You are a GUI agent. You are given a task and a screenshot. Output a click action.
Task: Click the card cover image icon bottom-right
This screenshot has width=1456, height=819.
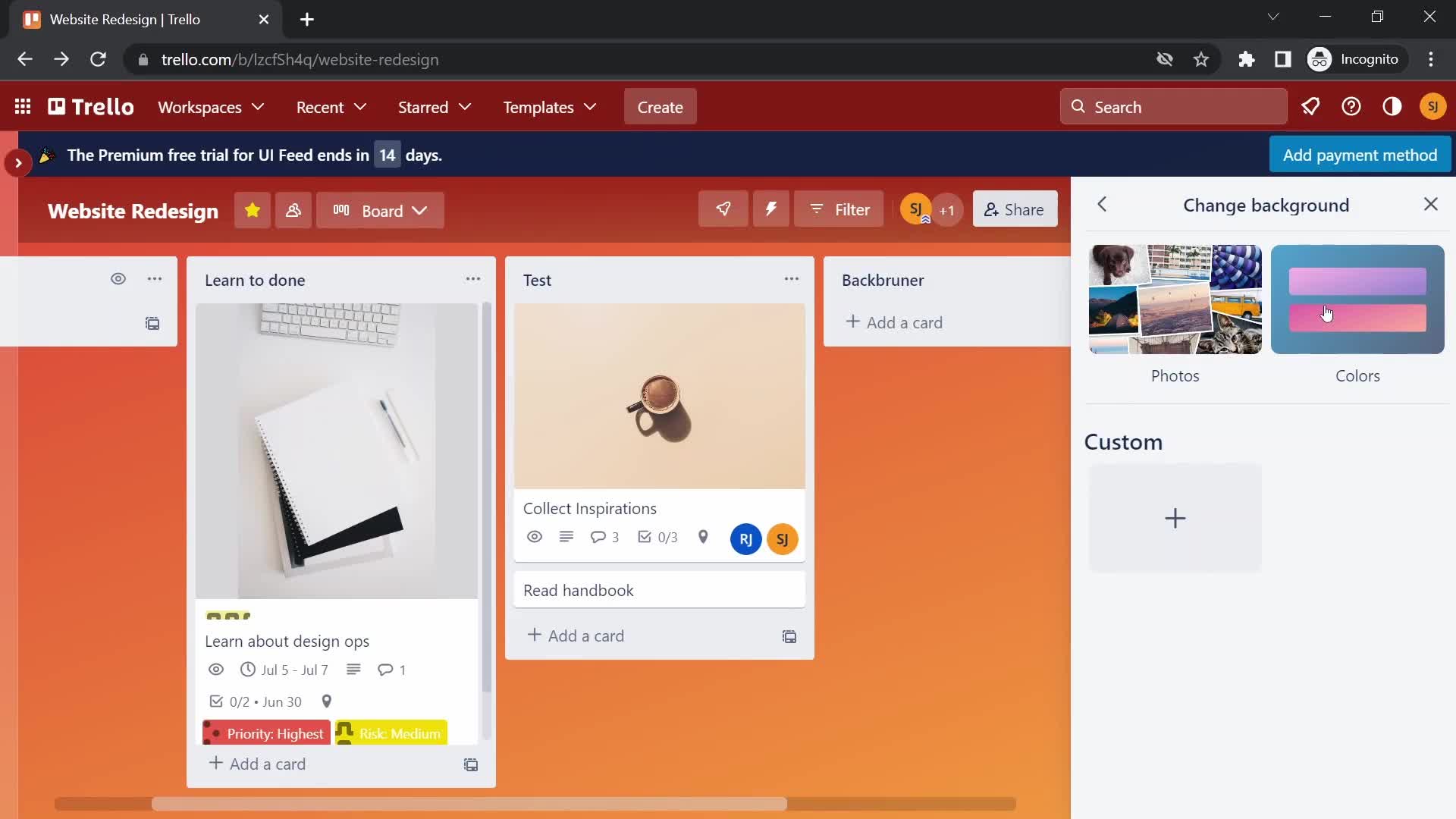click(789, 636)
